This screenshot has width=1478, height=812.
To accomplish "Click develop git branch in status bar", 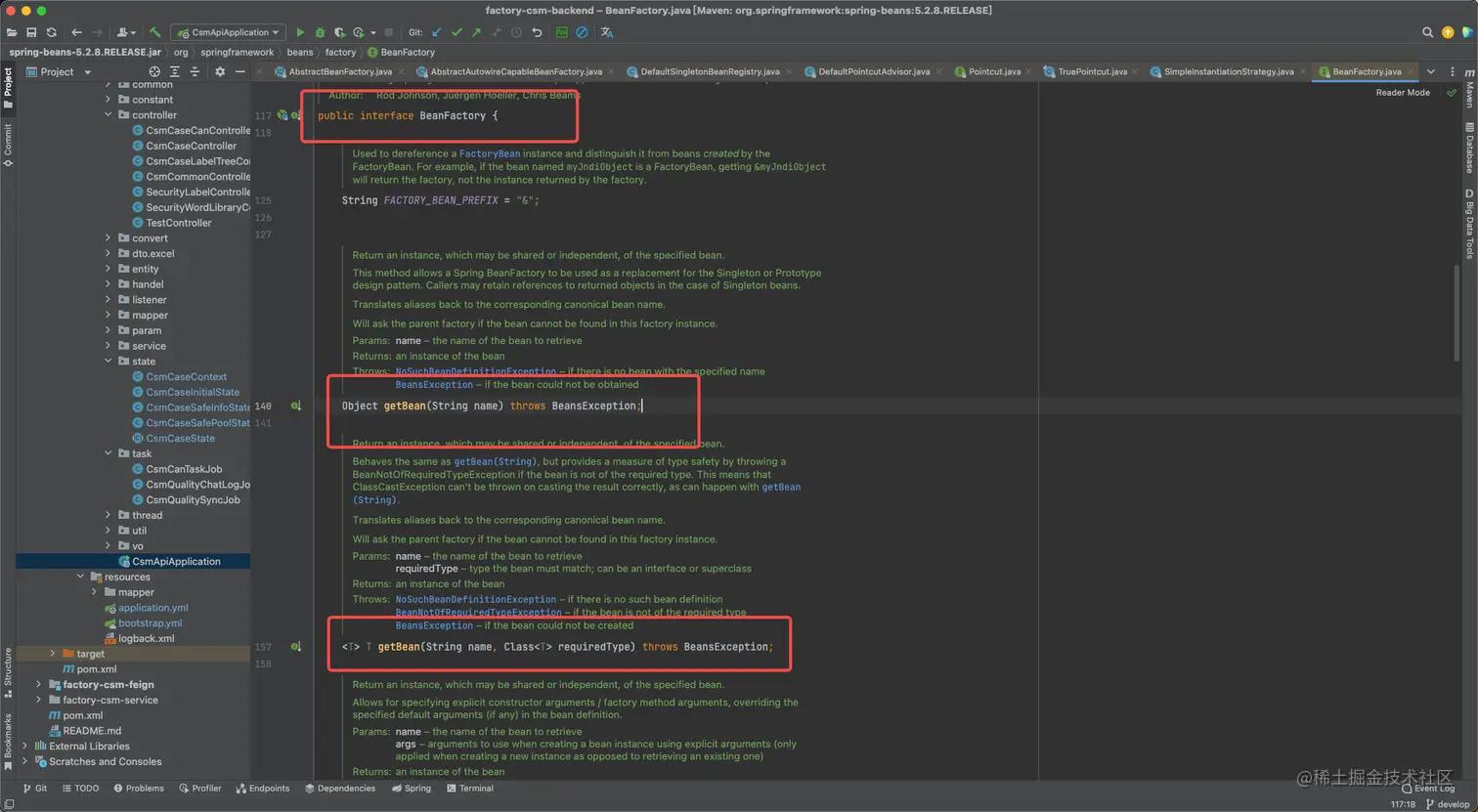I will tap(1448, 804).
